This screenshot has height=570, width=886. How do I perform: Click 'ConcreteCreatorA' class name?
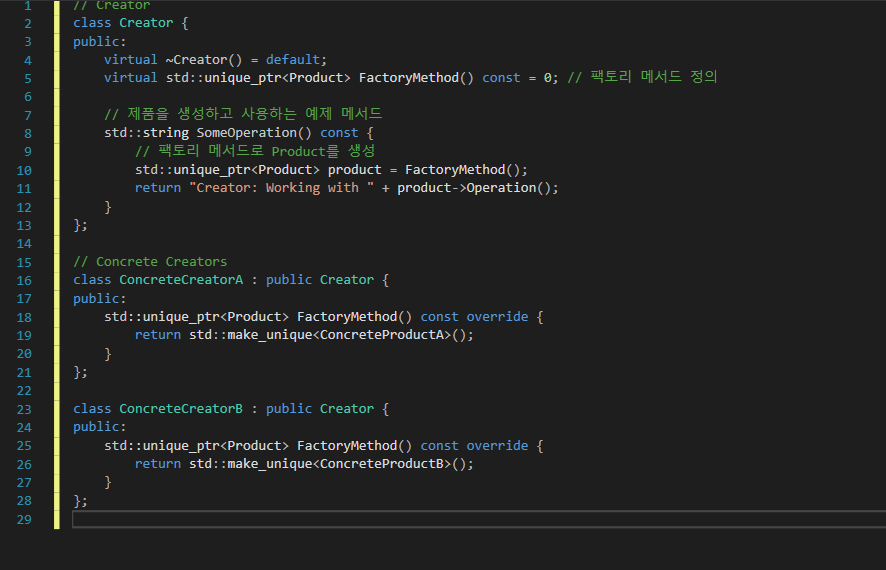pos(181,280)
